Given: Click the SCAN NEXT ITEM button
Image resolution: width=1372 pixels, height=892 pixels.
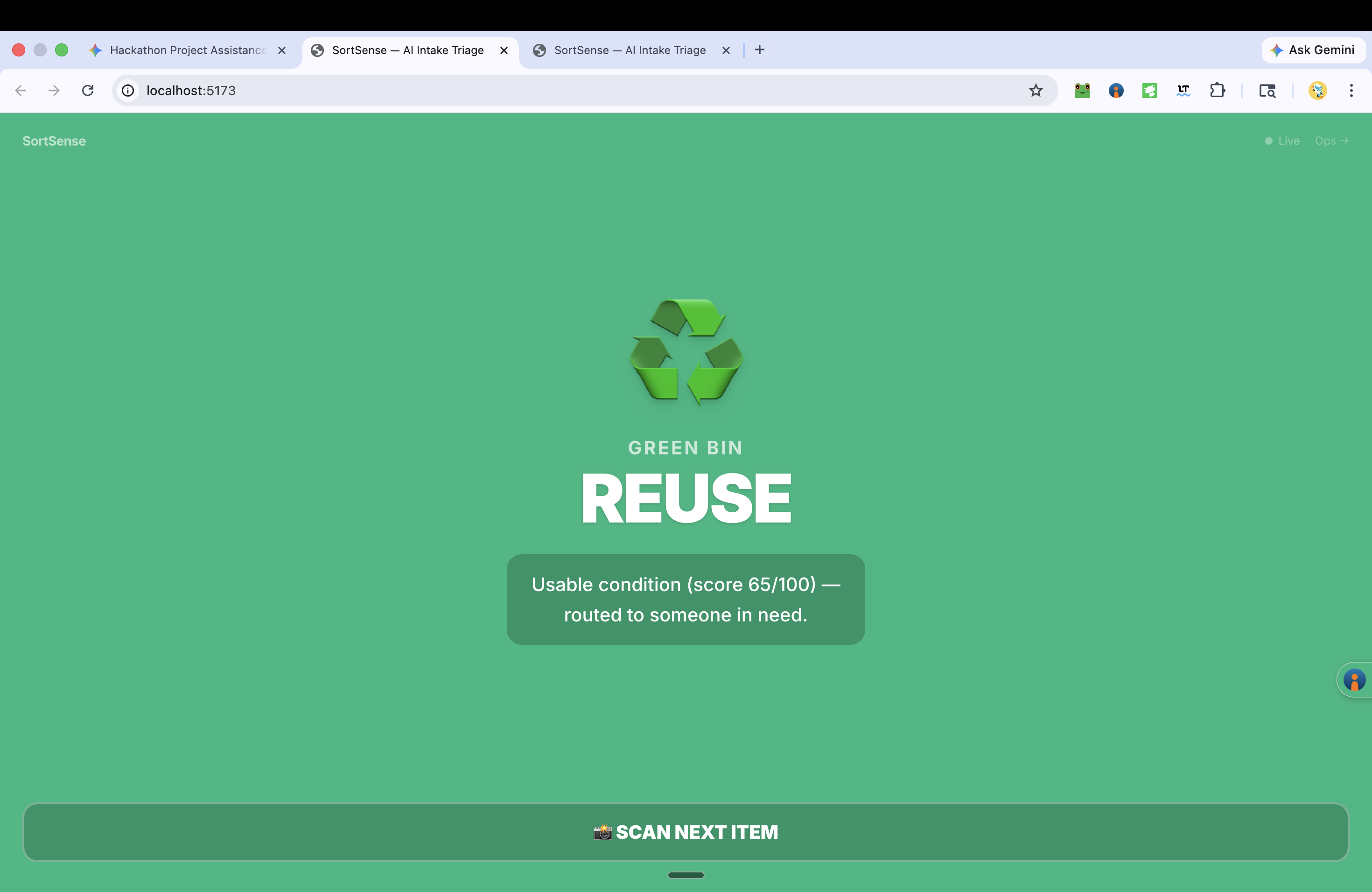Looking at the screenshot, I should pos(686,832).
